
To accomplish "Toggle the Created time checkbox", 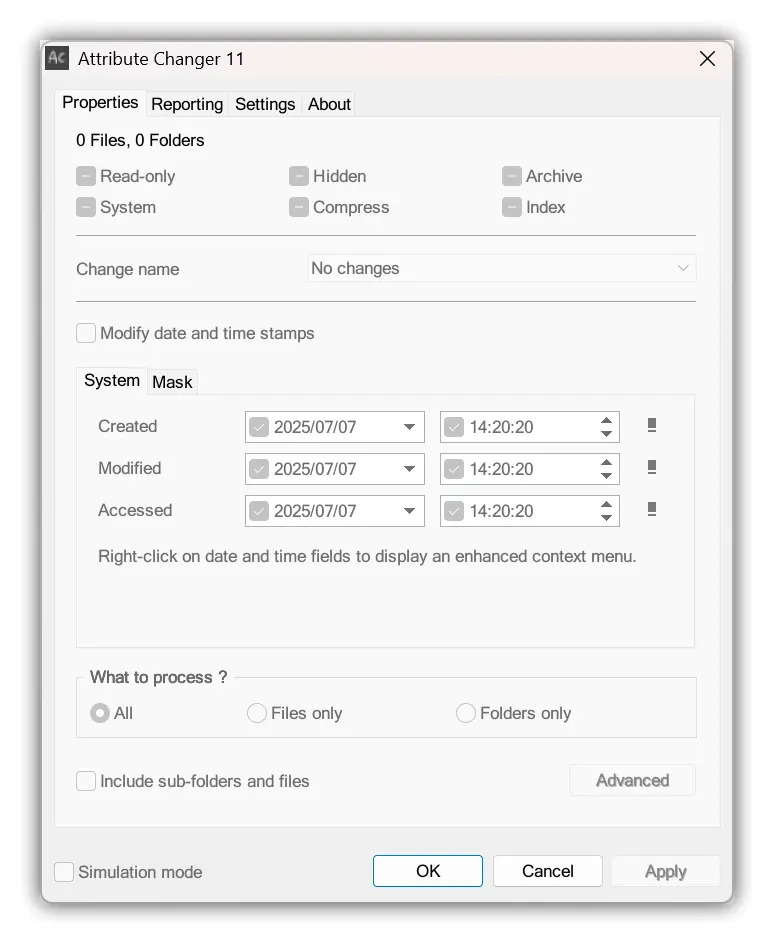I will pos(454,427).
